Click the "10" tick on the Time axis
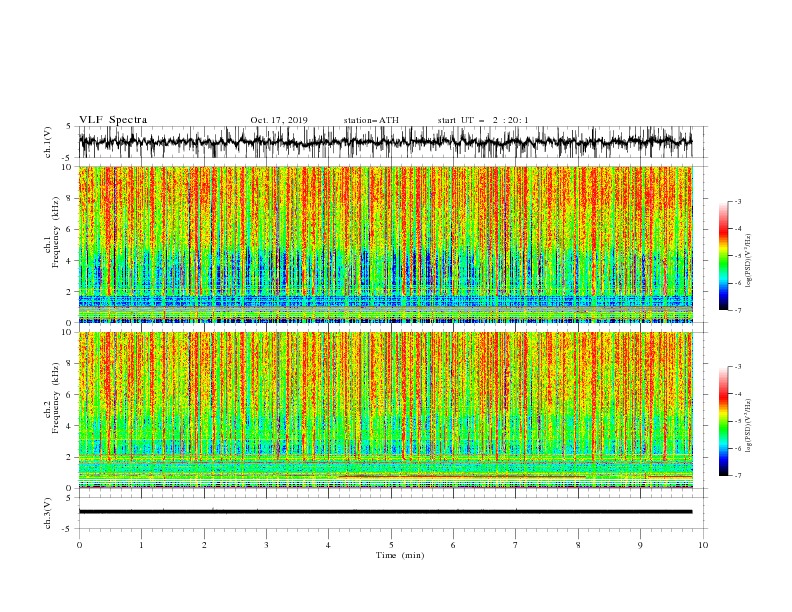The image size is (792, 612). click(703, 545)
